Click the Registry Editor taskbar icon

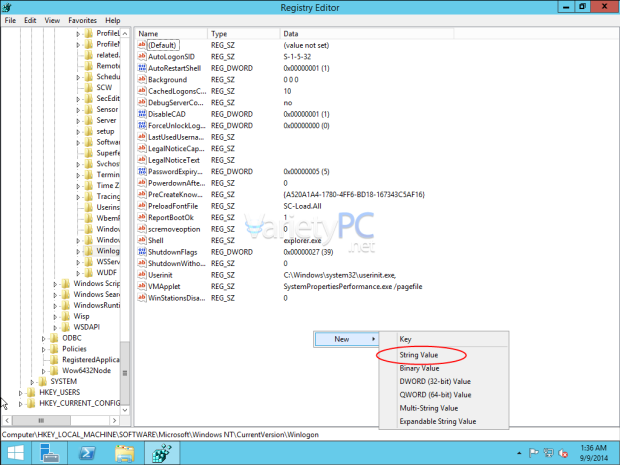coord(162,453)
